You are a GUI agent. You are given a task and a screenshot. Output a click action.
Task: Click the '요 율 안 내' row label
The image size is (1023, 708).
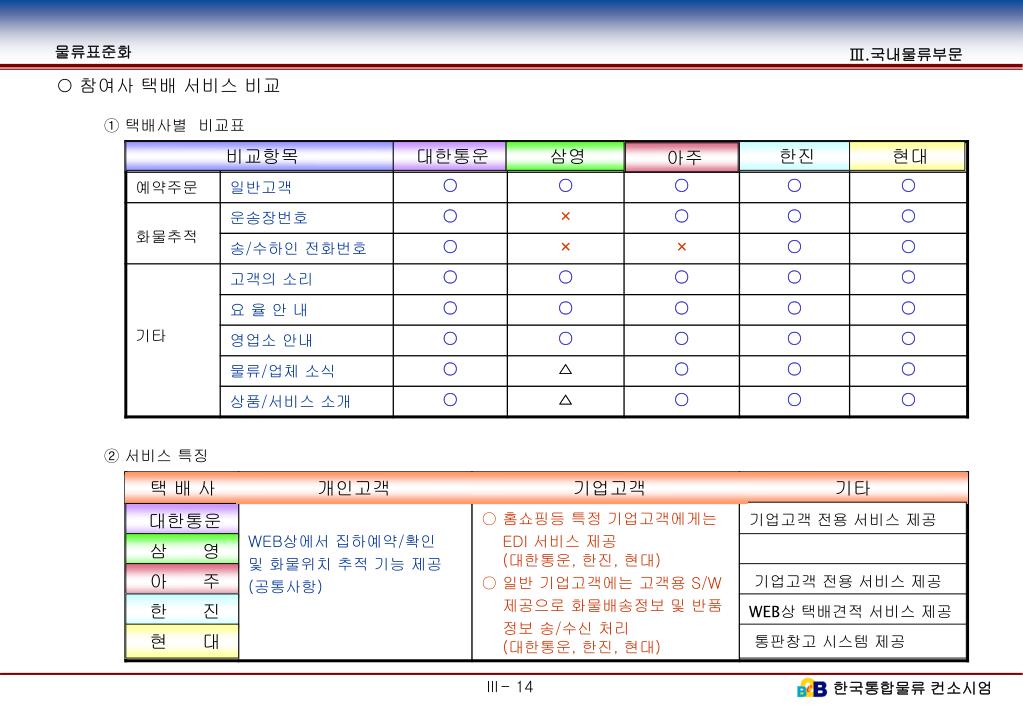pos(268,309)
